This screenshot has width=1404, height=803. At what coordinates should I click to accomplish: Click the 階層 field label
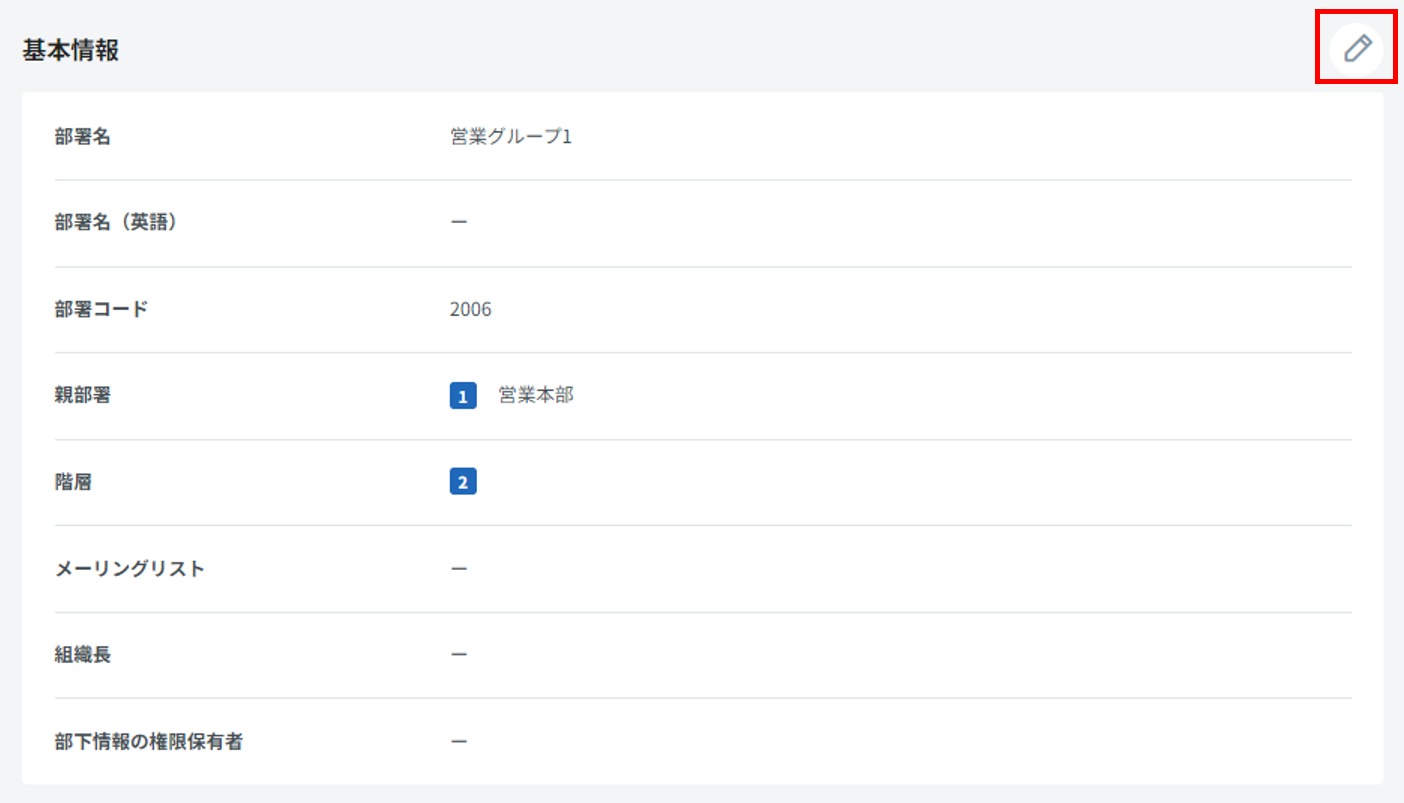(x=73, y=483)
